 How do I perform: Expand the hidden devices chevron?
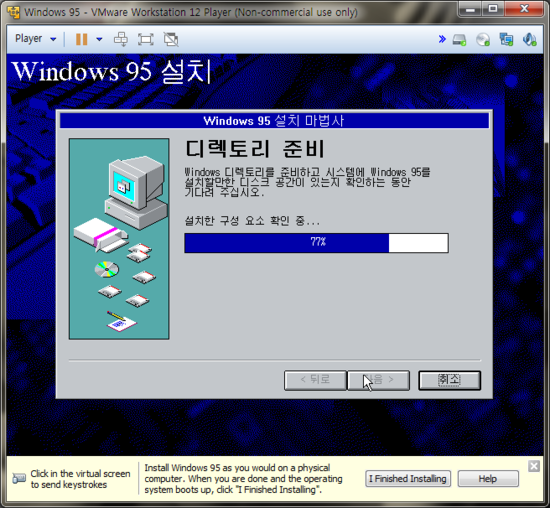(442, 39)
